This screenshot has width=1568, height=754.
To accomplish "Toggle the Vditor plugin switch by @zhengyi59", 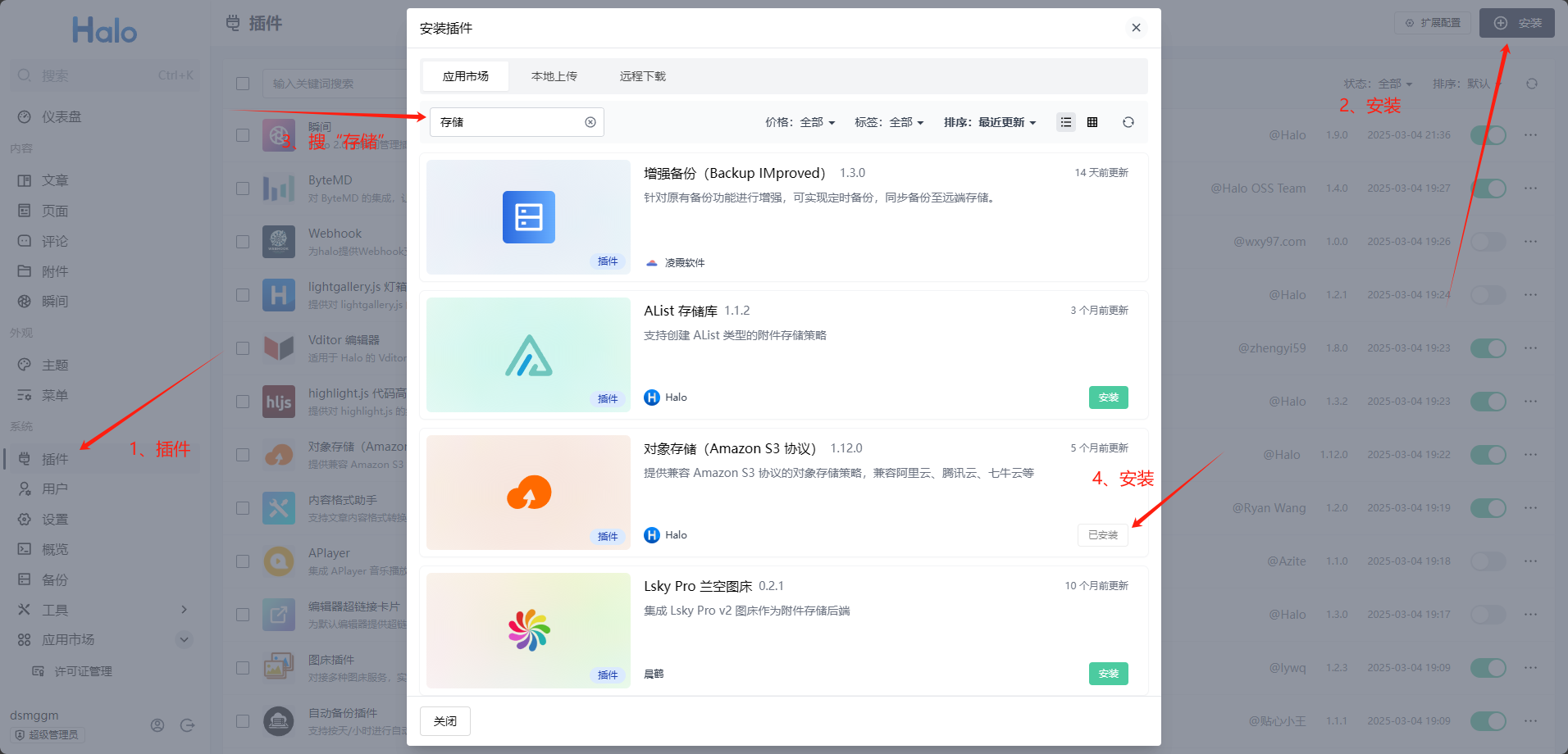I will [x=1488, y=348].
